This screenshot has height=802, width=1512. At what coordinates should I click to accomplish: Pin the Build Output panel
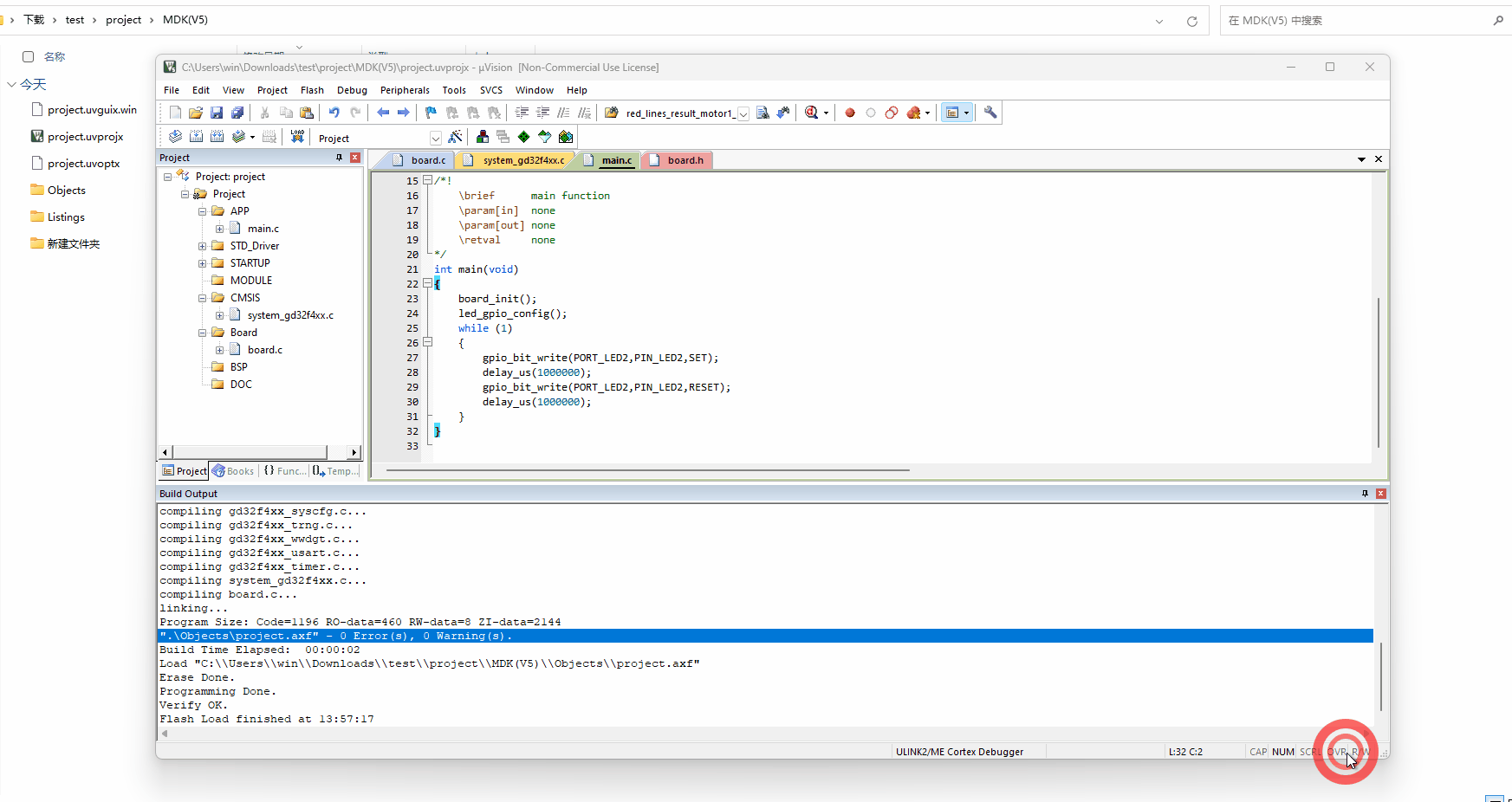click(x=1365, y=493)
